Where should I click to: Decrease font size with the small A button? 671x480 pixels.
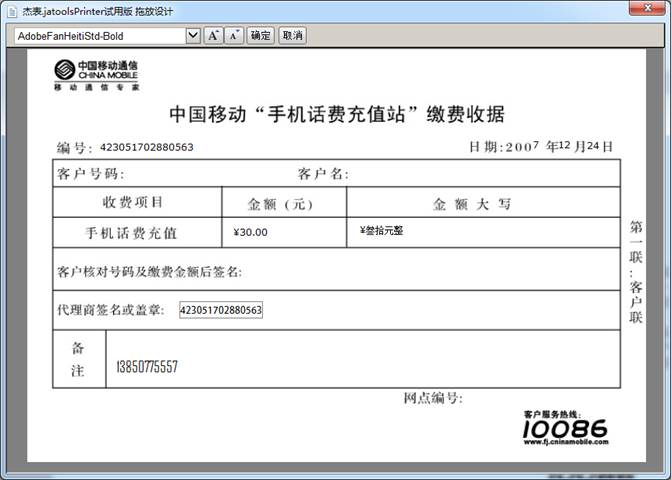click(x=234, y=36)
